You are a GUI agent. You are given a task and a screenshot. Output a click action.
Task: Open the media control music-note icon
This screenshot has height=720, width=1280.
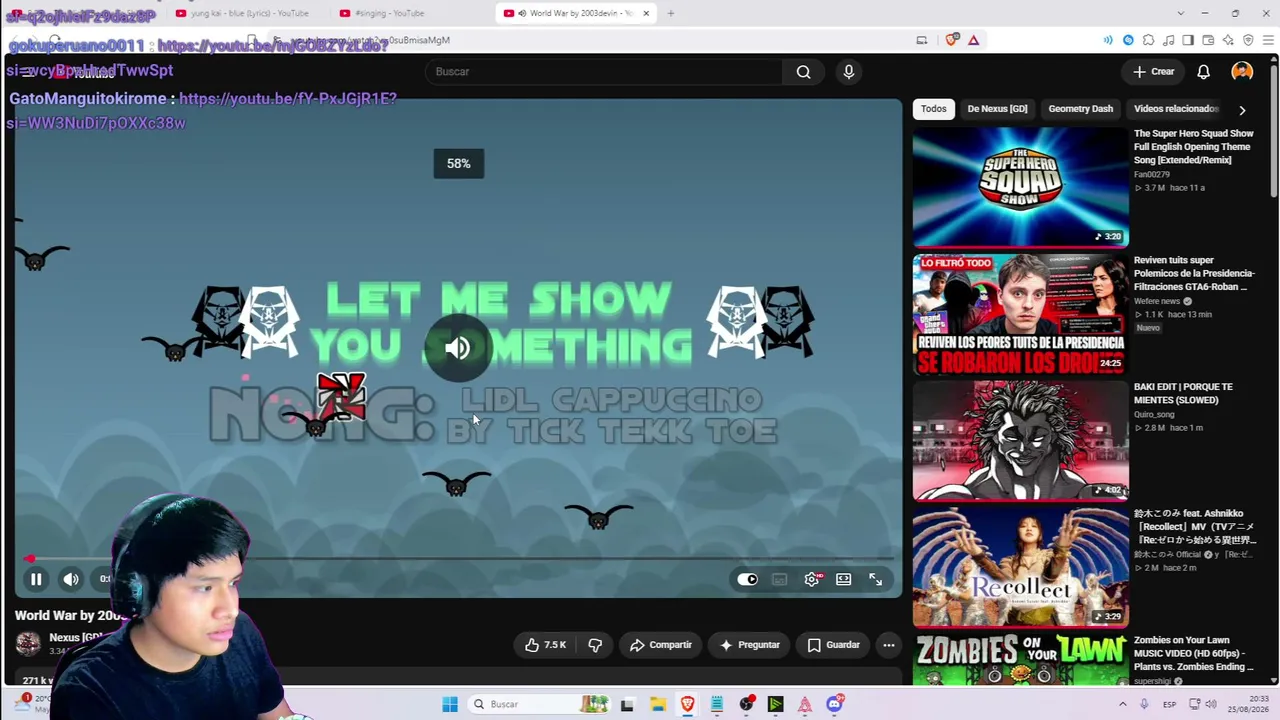click(x=1168, y=40)
